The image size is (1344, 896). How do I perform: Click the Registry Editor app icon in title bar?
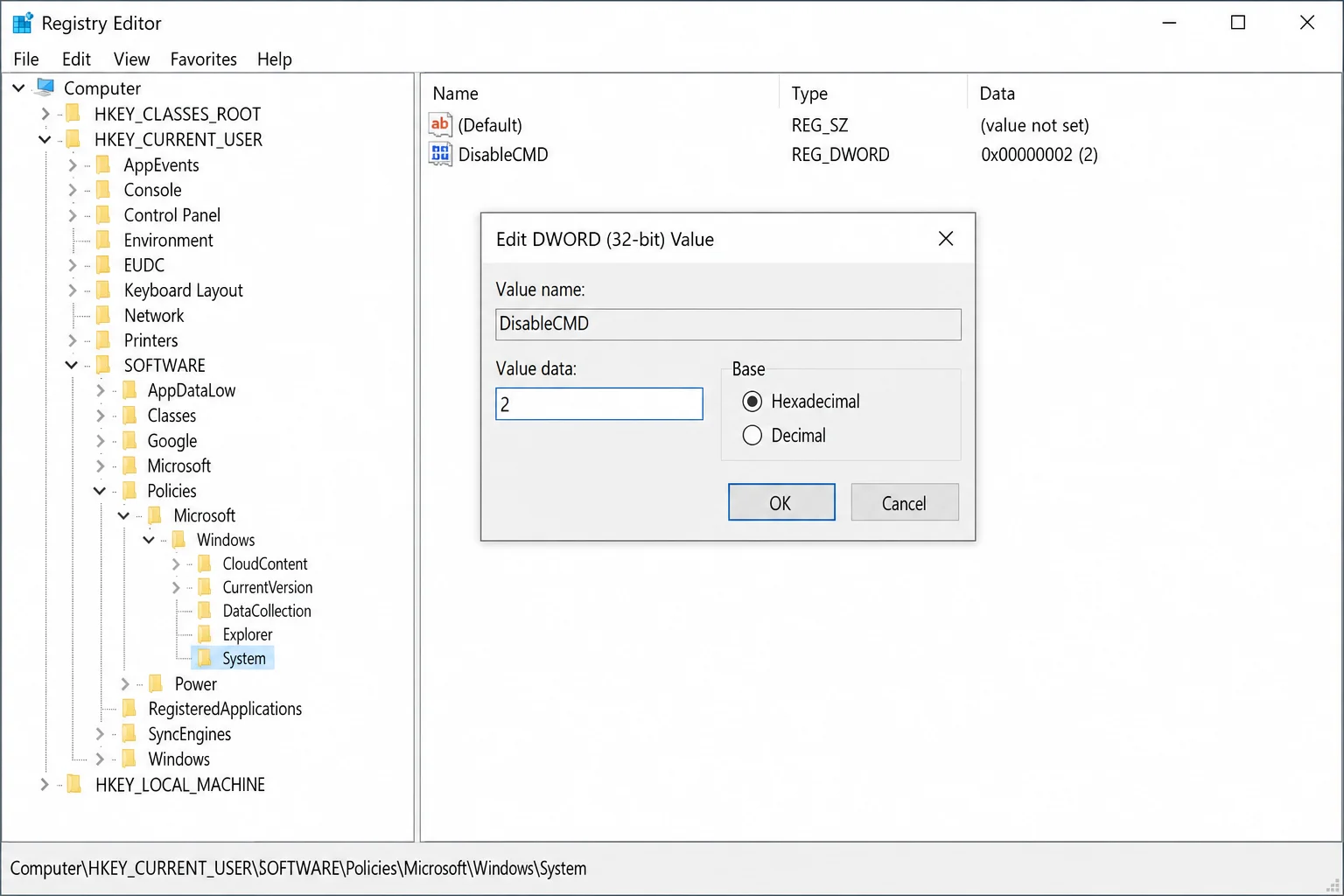click(x=23, y=23)
